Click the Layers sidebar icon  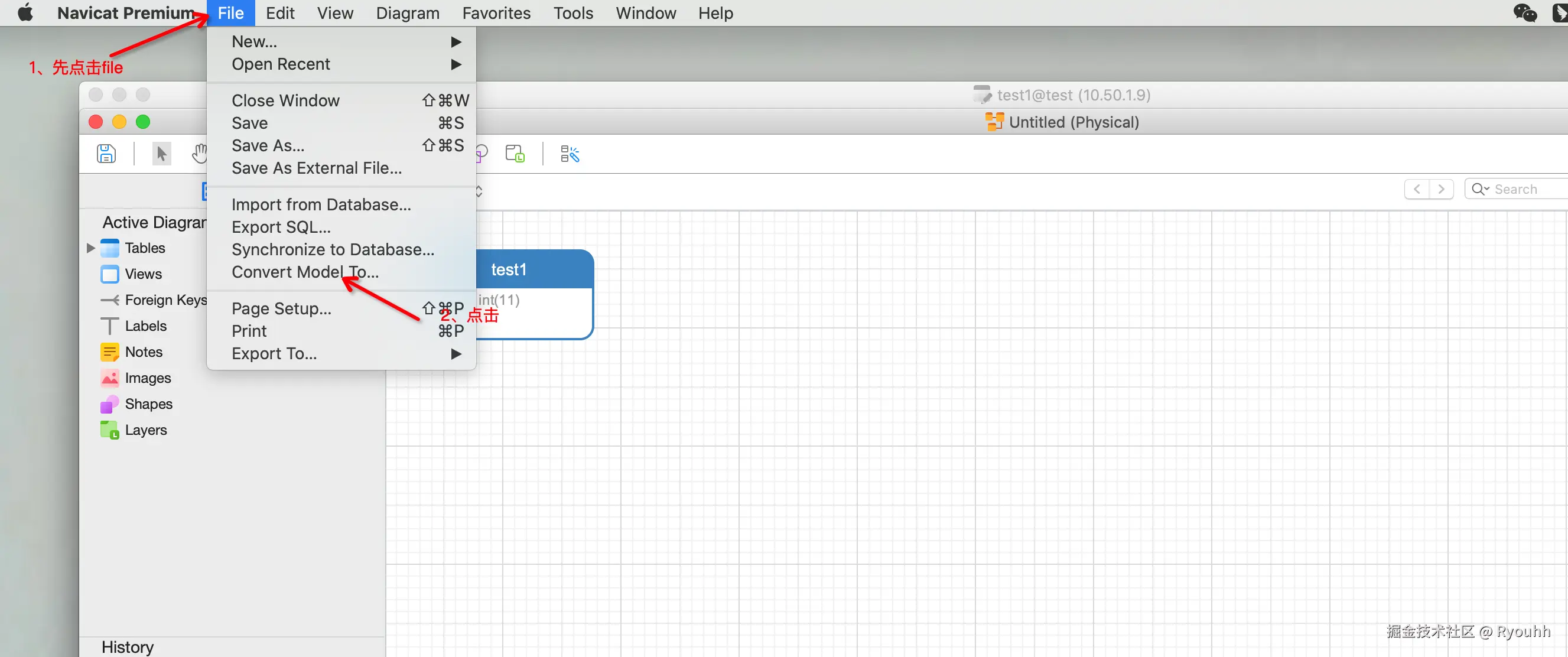click(x=109, y=430)
